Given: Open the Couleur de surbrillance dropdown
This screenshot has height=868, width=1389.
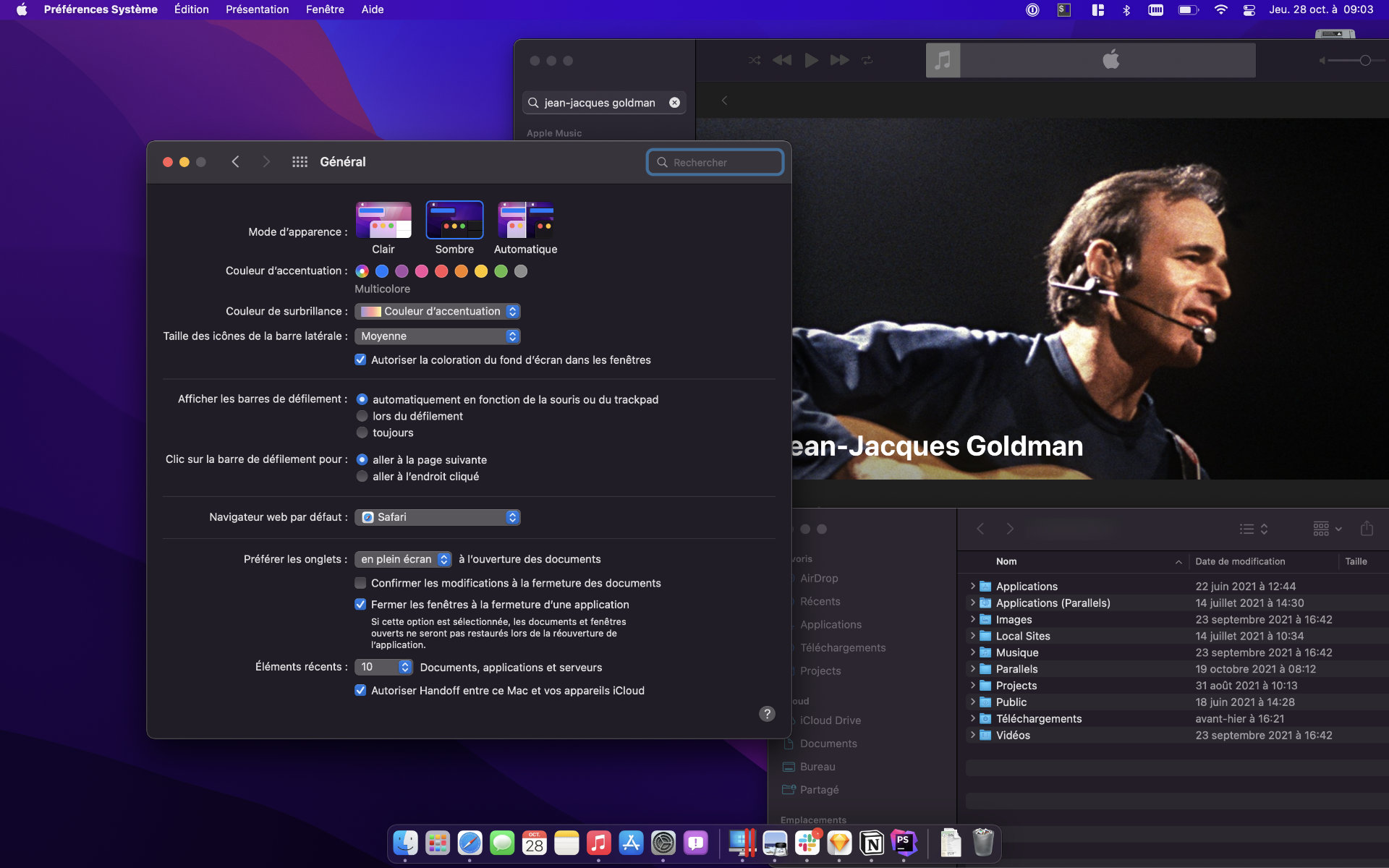Looking at the screenshot, I should pos(438,311).
